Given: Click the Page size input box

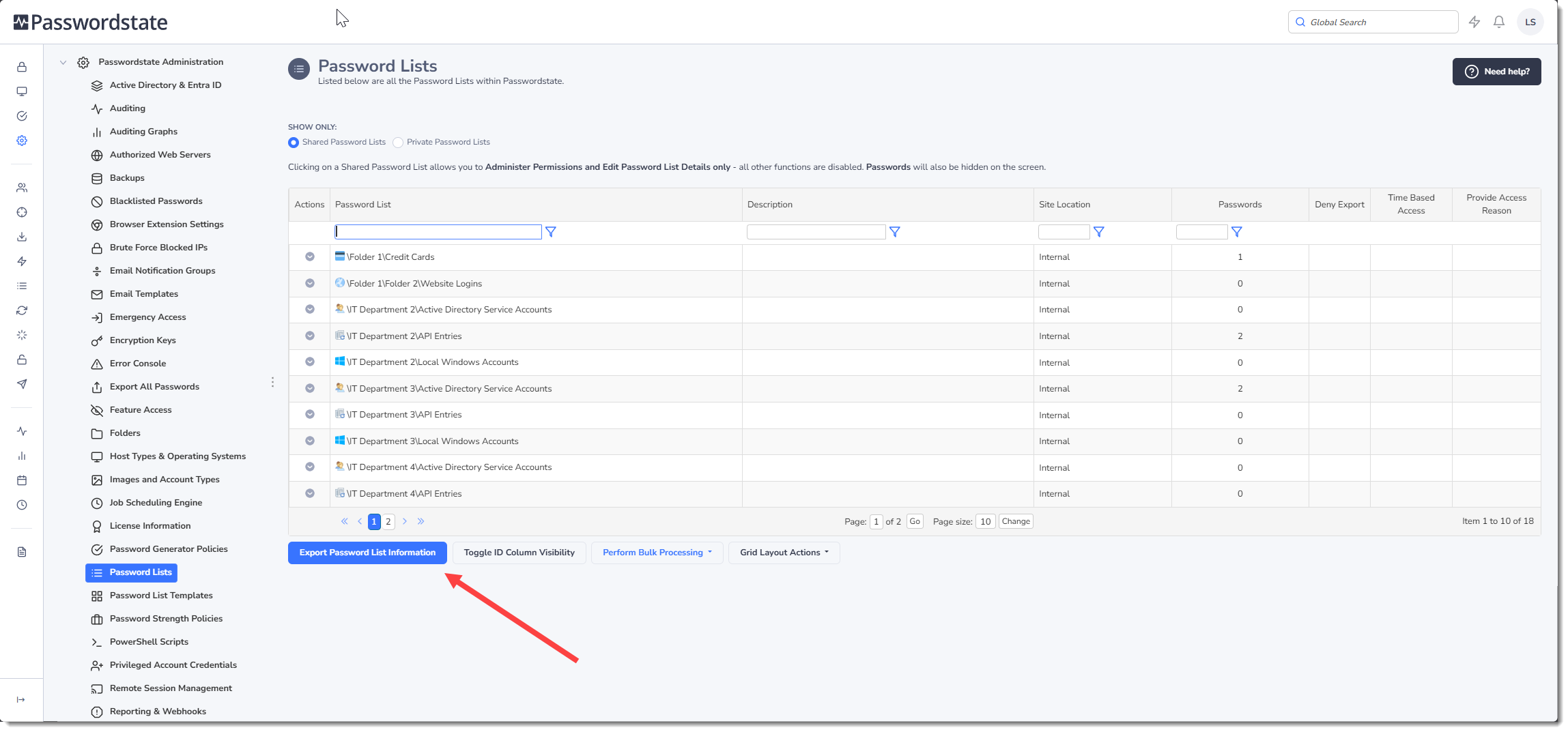Looking at the screenshot, I should (x=986, y=521).
